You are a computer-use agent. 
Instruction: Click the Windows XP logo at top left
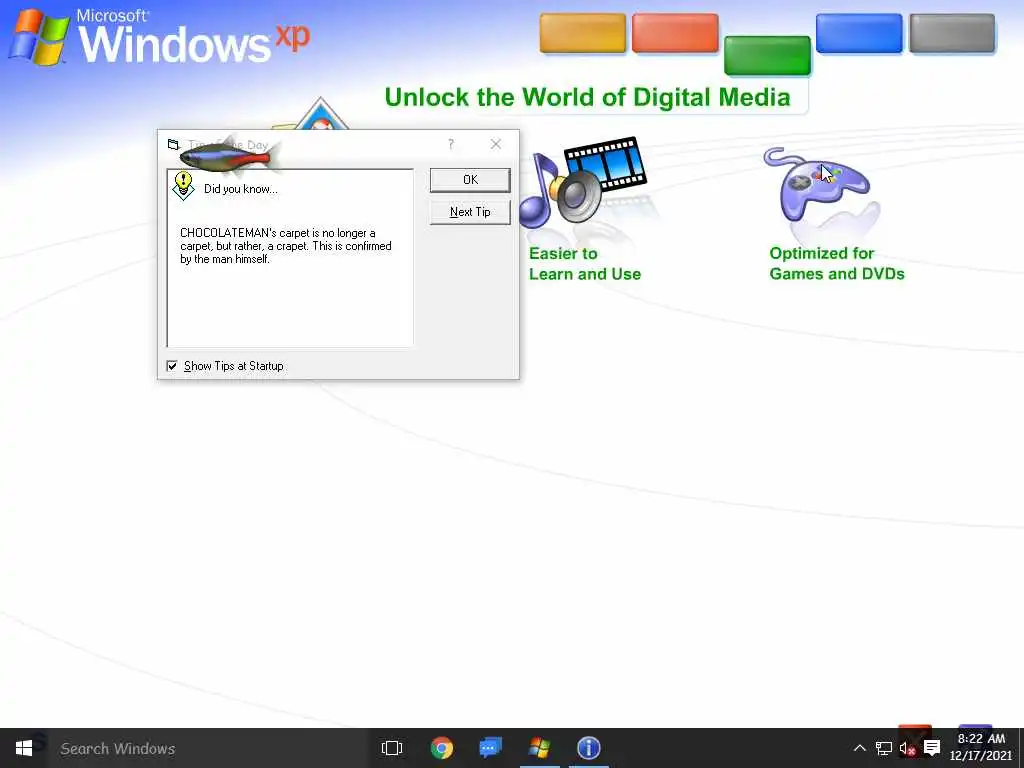pyautogui.click(x=159, y=37)
